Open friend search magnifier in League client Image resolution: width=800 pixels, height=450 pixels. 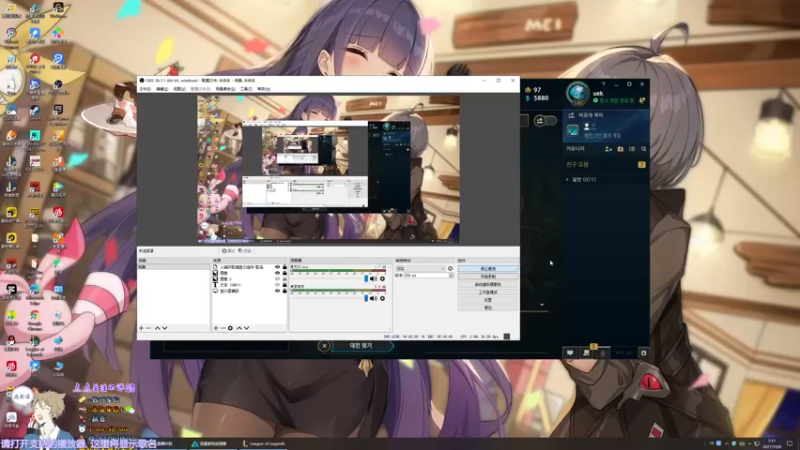tap(643, 149)
